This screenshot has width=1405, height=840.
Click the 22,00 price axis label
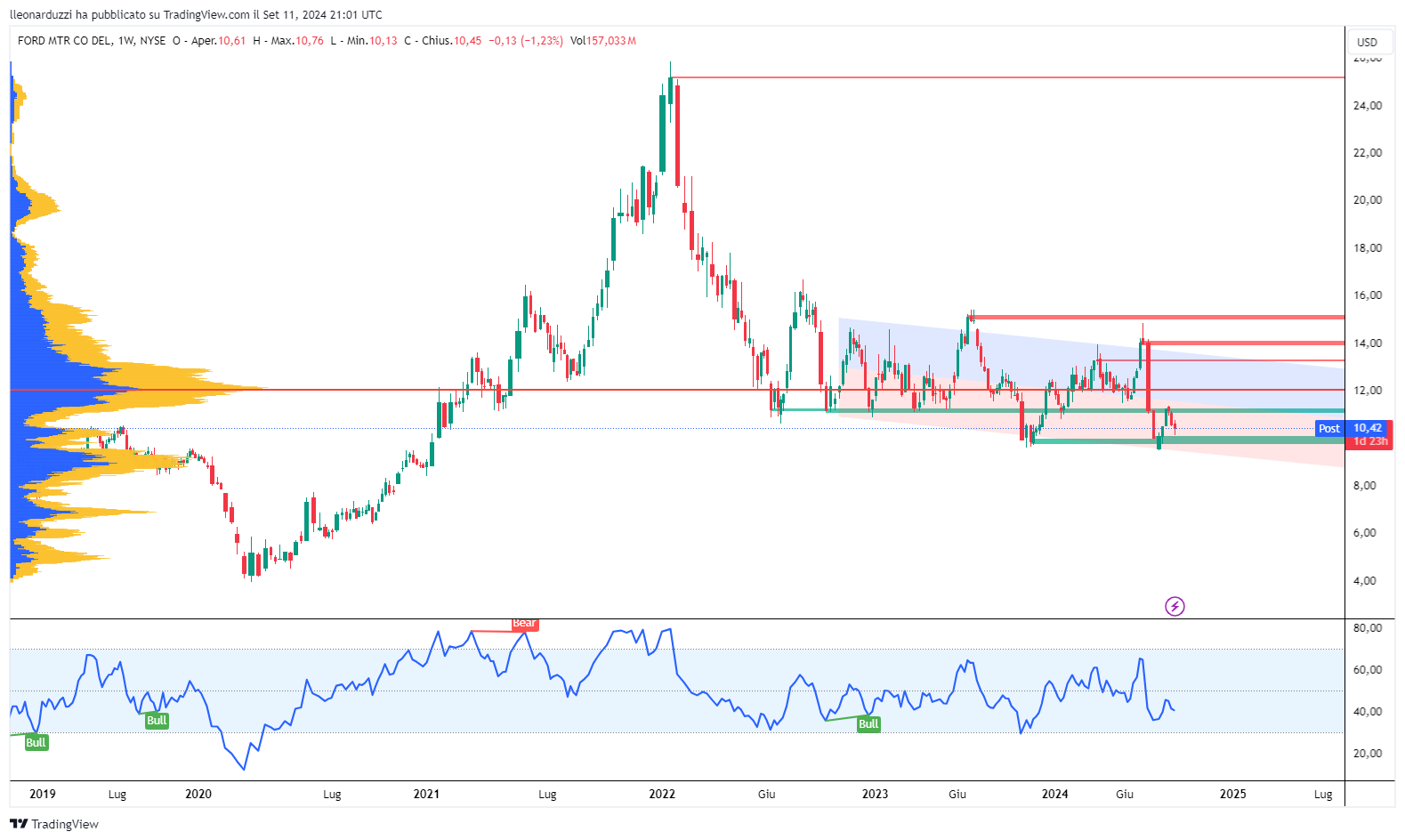coord(1368,153)
